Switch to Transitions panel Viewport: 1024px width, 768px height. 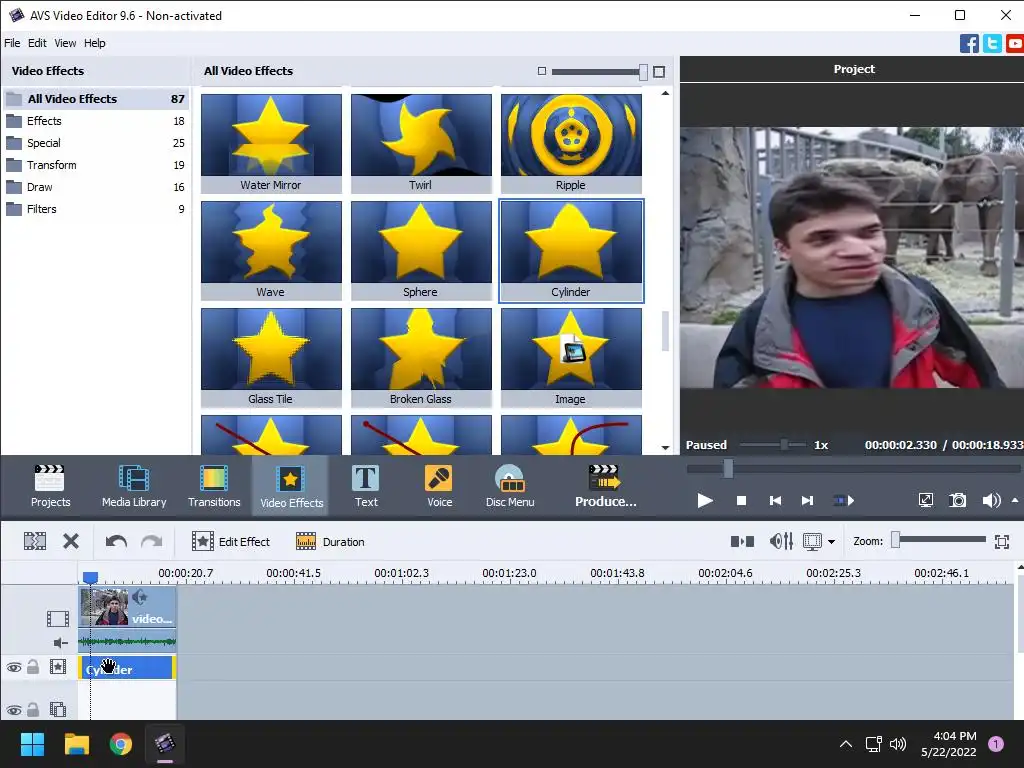214,486
